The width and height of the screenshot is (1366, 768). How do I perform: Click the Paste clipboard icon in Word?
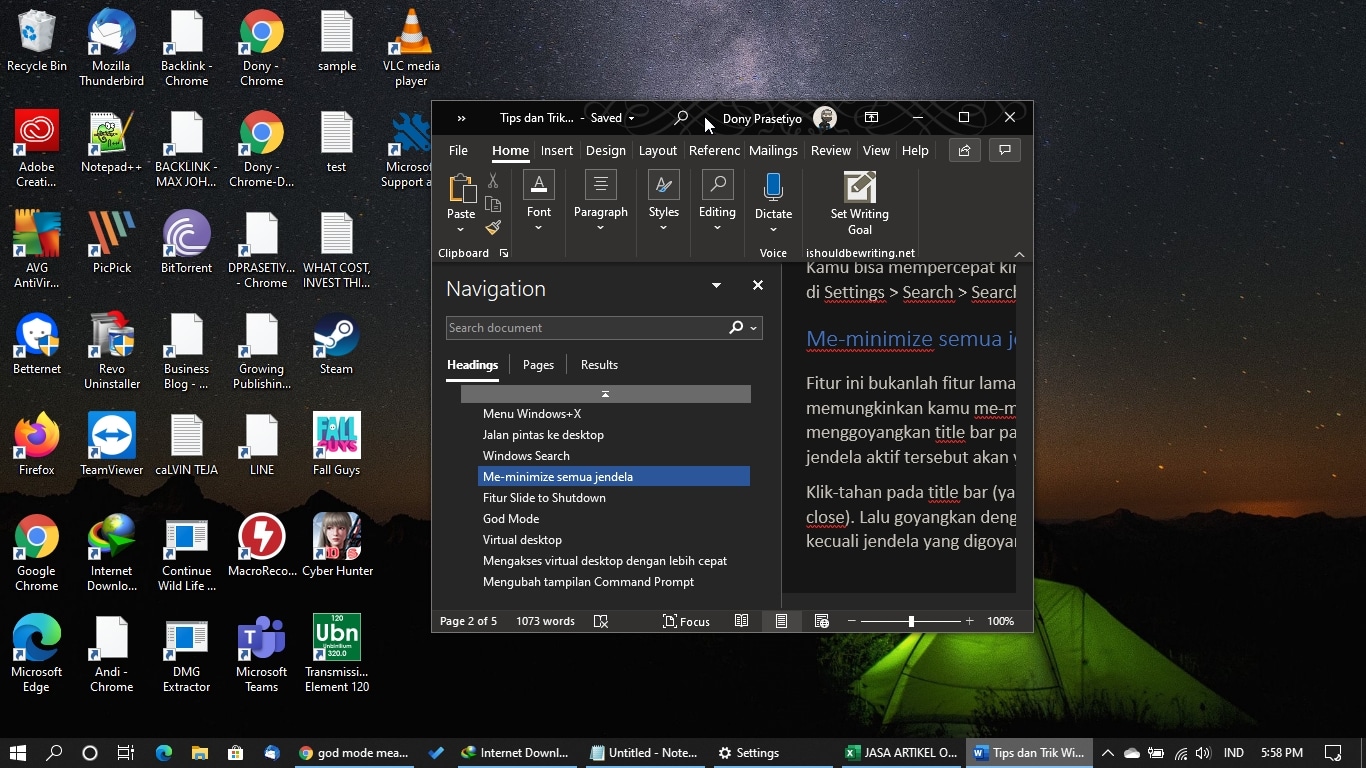[461, 188]
